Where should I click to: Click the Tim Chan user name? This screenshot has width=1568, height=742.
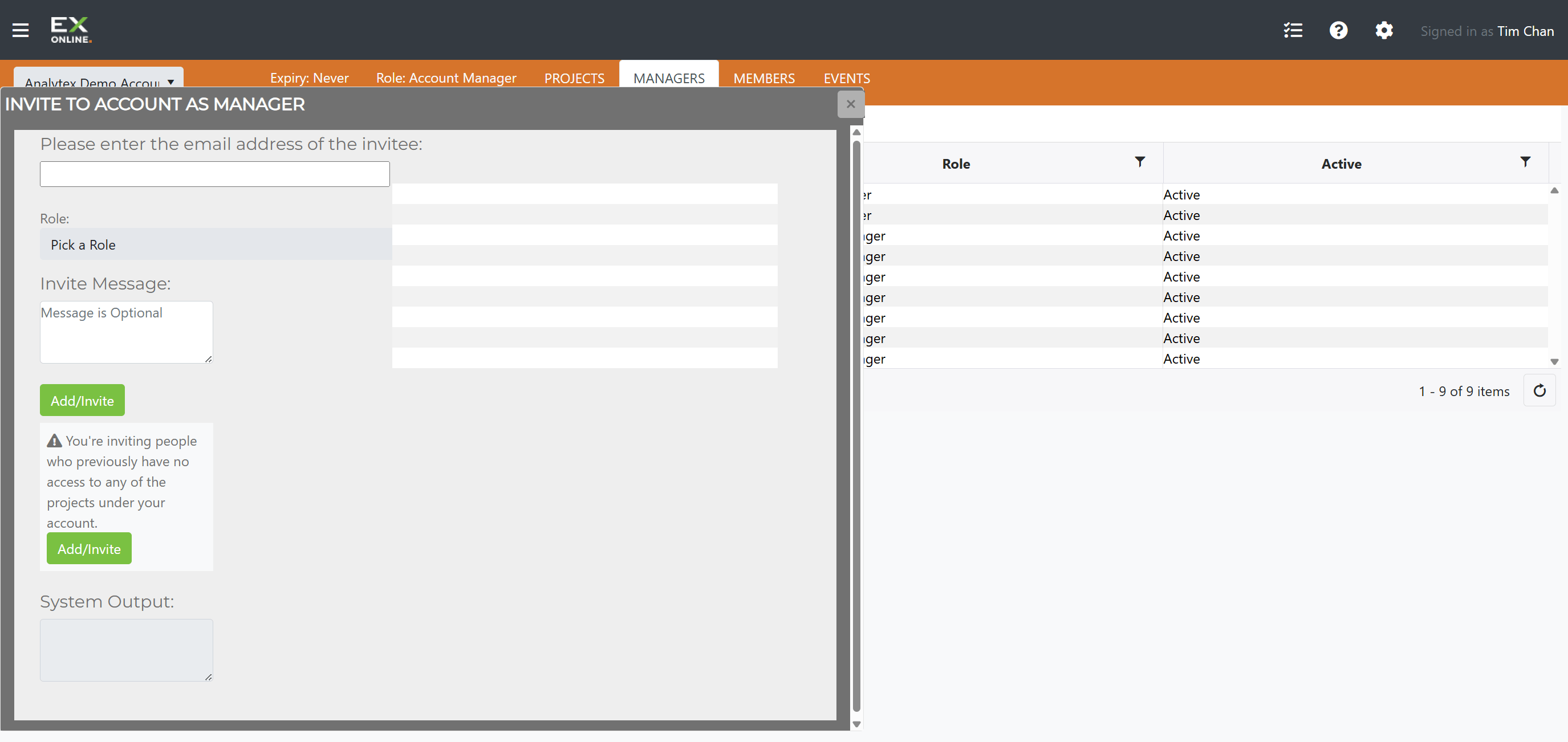(1525, 31)
